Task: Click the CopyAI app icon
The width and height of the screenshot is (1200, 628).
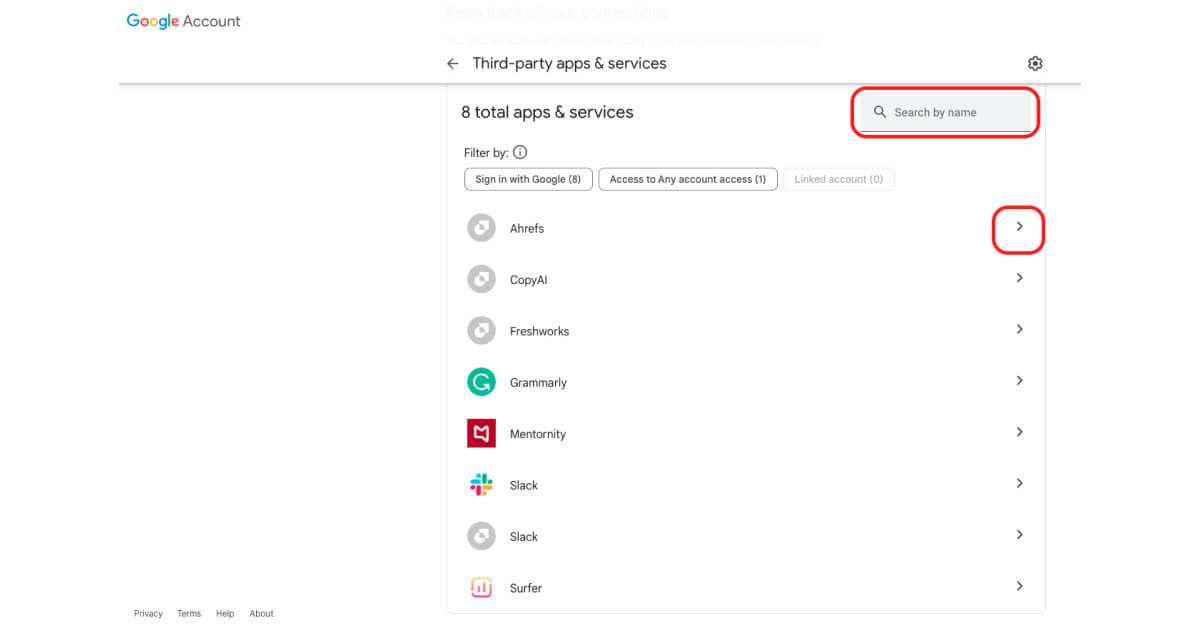Action: [481, 279]
